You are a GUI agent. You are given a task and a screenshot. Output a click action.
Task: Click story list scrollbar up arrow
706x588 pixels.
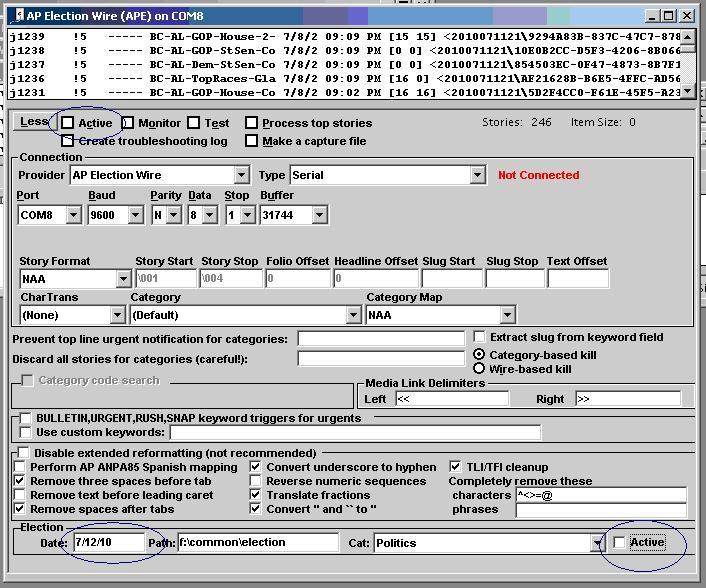[x=688, y=36]
